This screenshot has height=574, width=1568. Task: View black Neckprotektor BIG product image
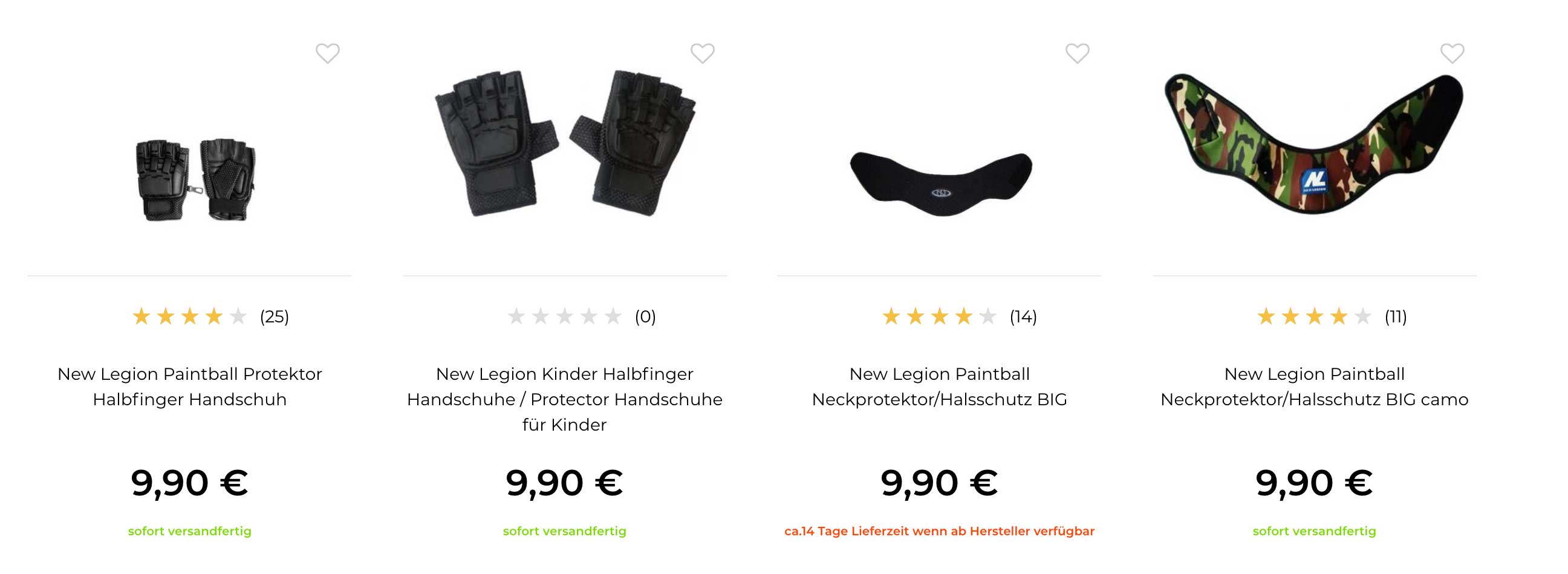click(x=941, y=184)
